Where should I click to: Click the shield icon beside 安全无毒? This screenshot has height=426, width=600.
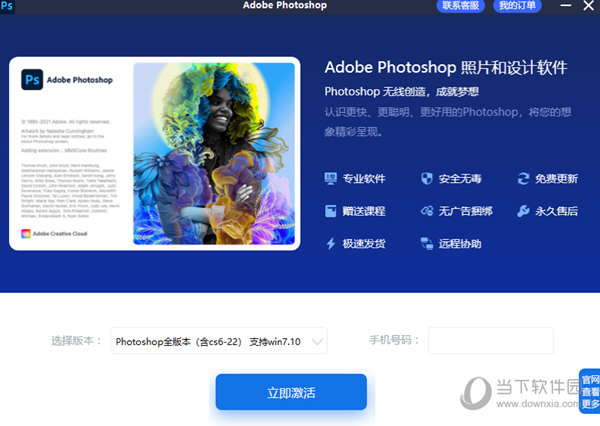427,178
